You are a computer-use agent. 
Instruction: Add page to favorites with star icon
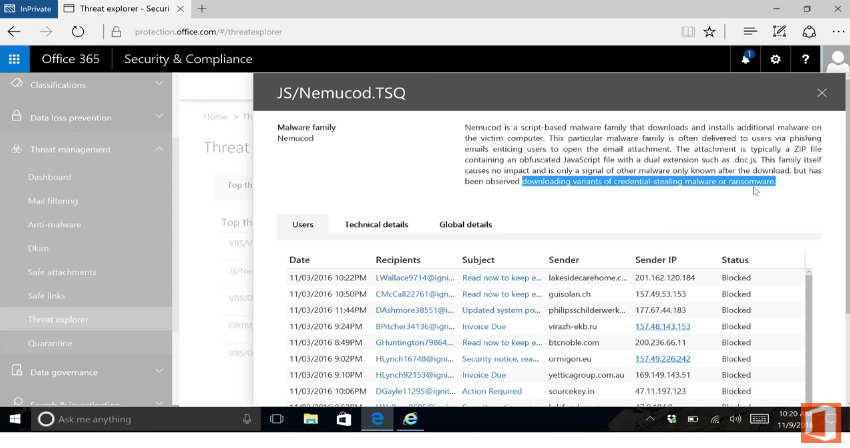coord(709,31)
